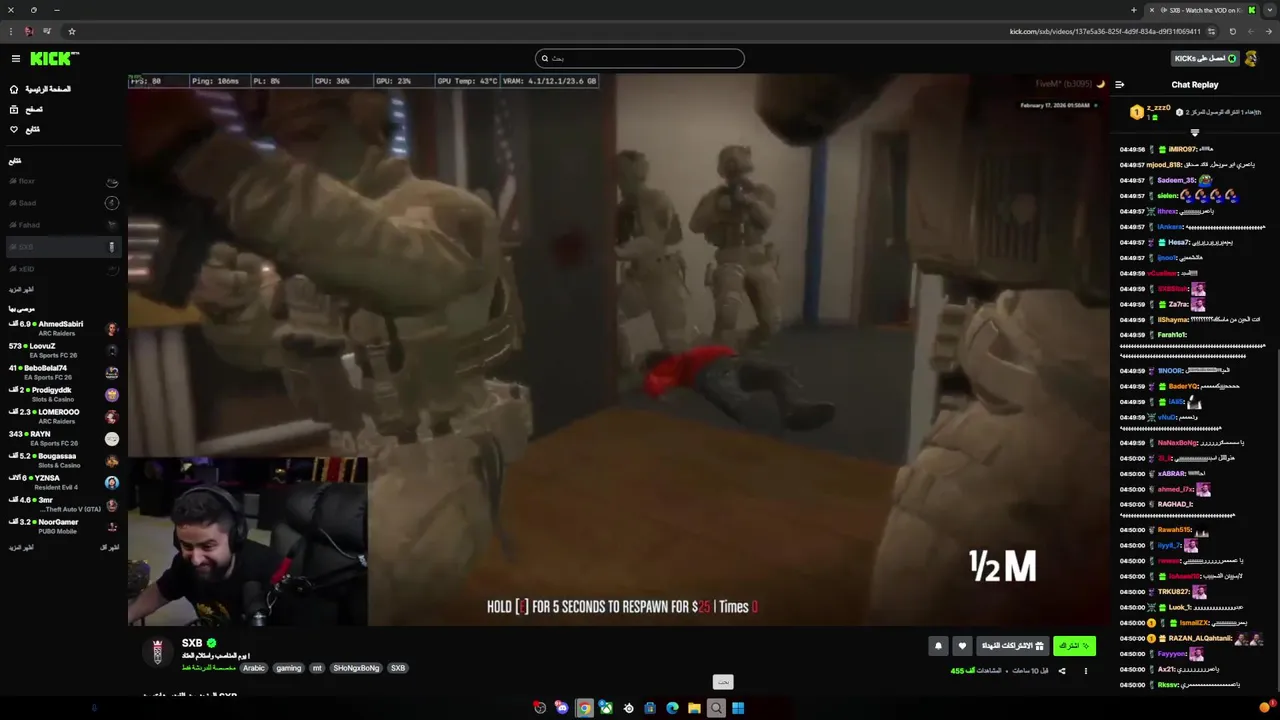Click the green subscribe button
Image resolution: width=1280 pixels, height=720 pixels.
(1074, 646)
